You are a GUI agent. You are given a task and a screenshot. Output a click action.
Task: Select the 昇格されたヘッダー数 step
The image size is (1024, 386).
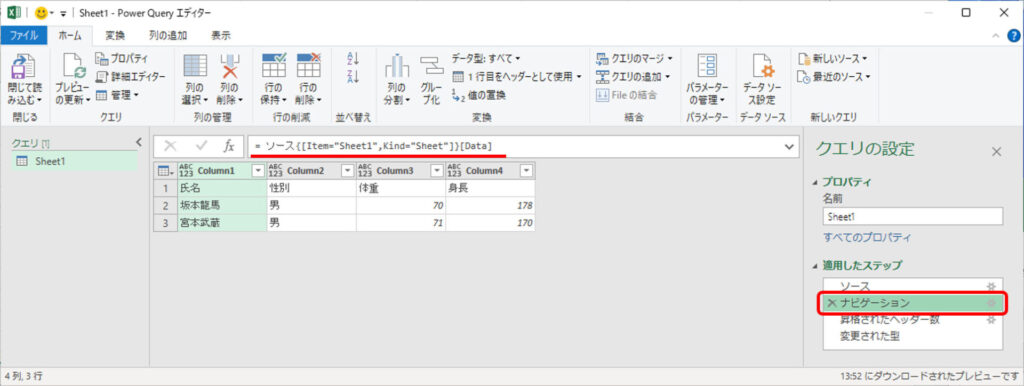pyautogui.click(x=912, y=320)
